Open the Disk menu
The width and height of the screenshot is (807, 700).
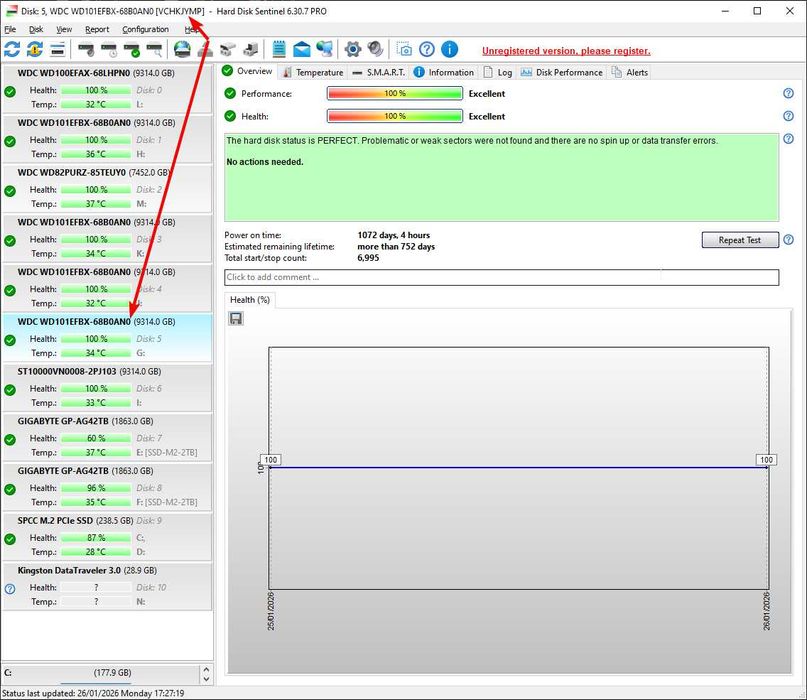(x=36, y=29)
